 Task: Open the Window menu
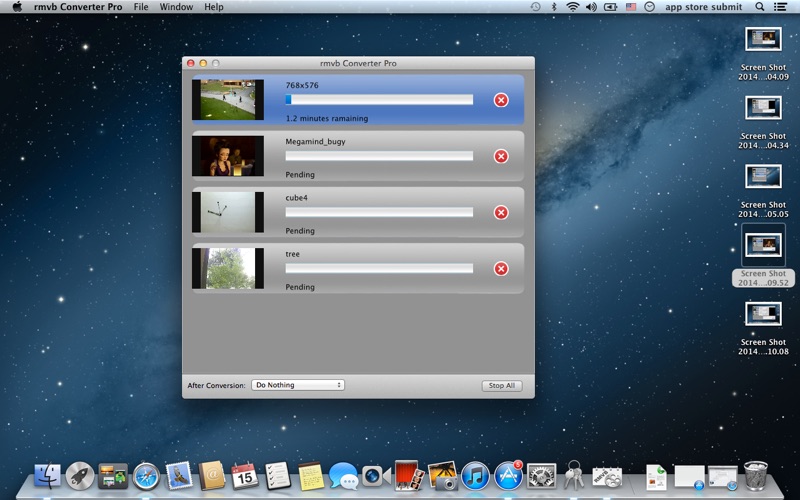[x=176, y=7]
